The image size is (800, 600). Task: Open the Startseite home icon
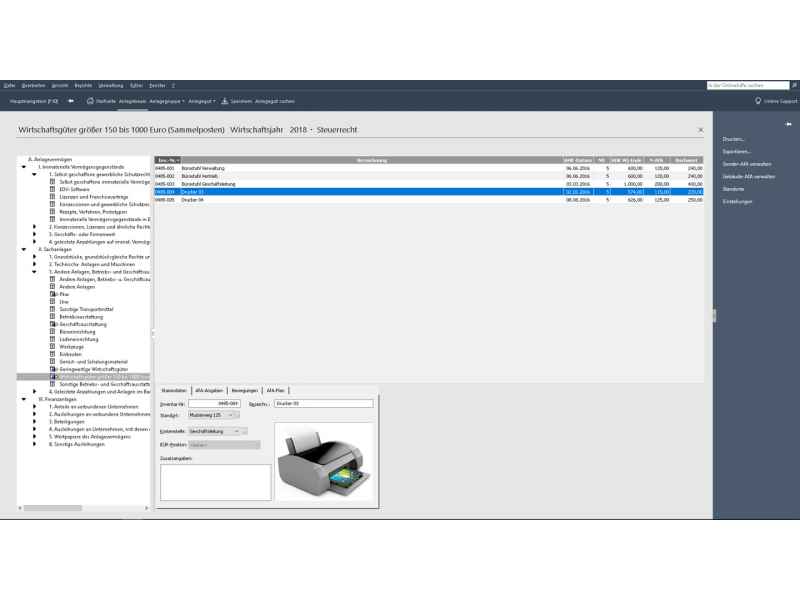(91, 101)
